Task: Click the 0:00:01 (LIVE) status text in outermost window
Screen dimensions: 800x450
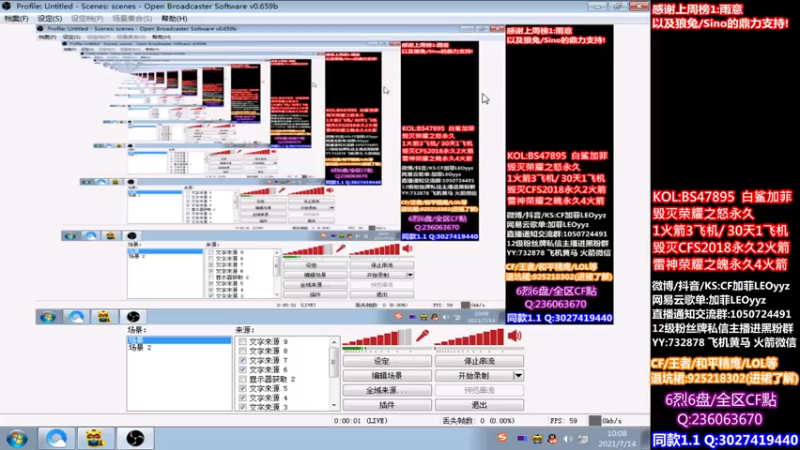Action: [x=360, y=421]
